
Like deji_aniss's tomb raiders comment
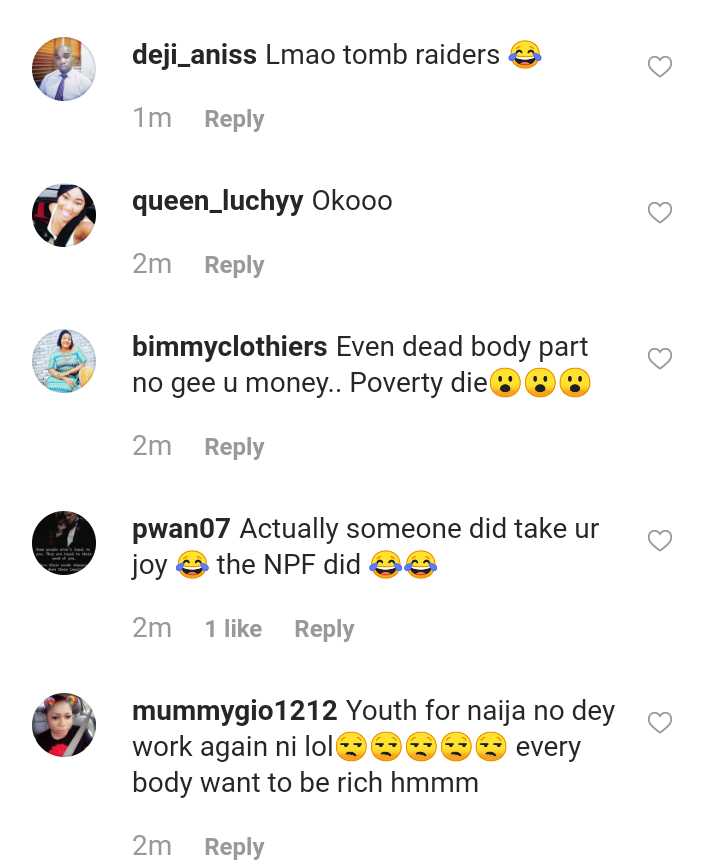pyautogui.click(x=659, y=67)
